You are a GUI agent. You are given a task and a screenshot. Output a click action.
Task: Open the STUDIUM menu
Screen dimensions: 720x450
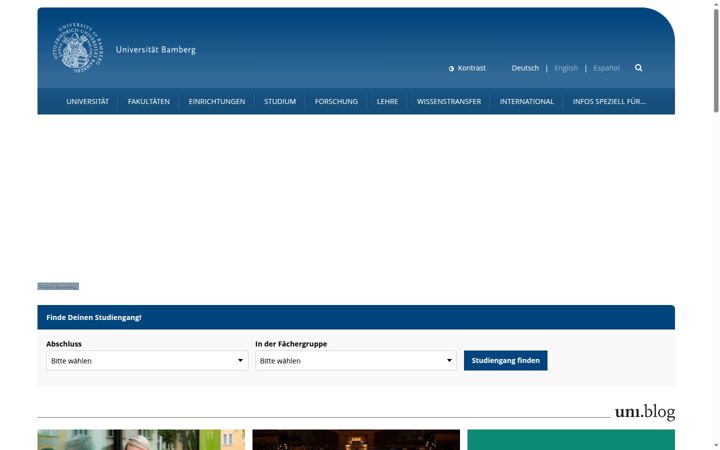coord(280,101)
